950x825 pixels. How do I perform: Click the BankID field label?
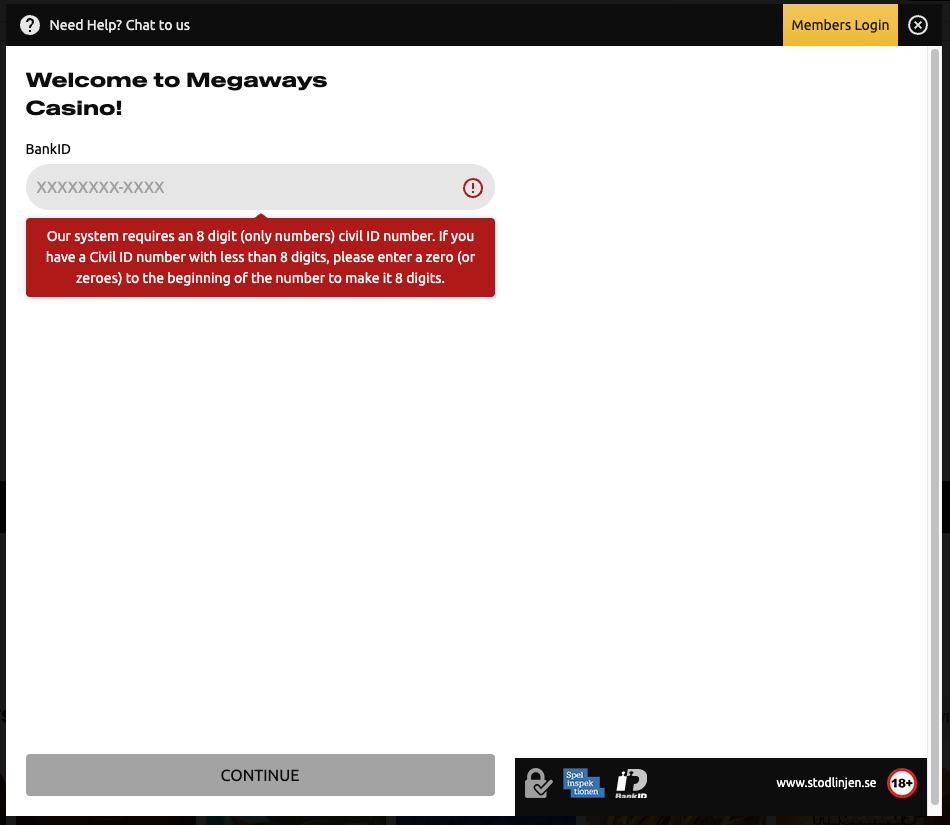tap(48, 149)
